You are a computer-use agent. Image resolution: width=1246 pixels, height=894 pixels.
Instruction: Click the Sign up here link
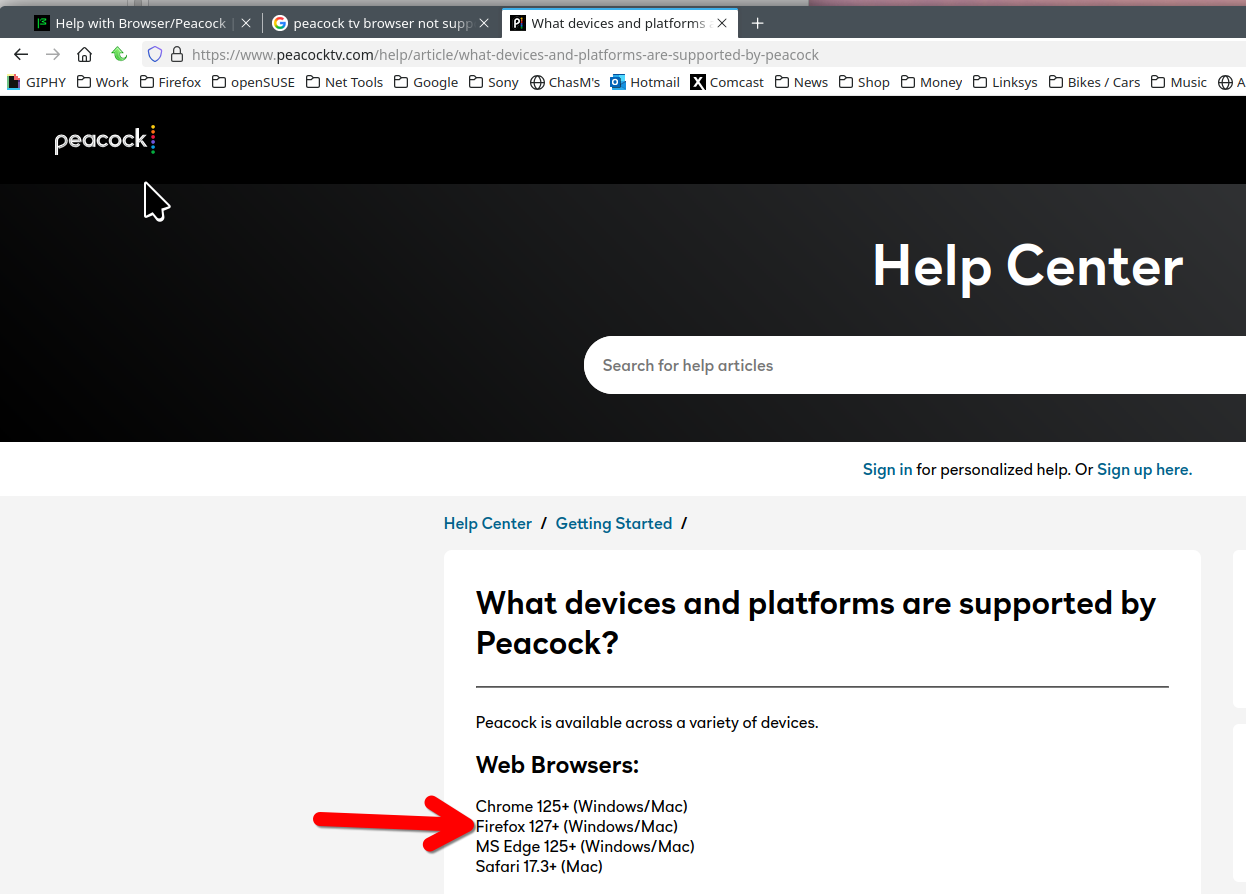pyautogui.click(x=1144, y=469)
